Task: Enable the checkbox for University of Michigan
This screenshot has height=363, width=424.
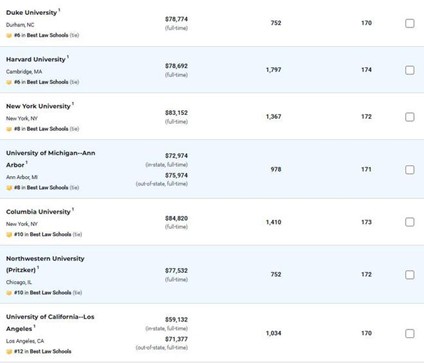Action: pos(410,170)
